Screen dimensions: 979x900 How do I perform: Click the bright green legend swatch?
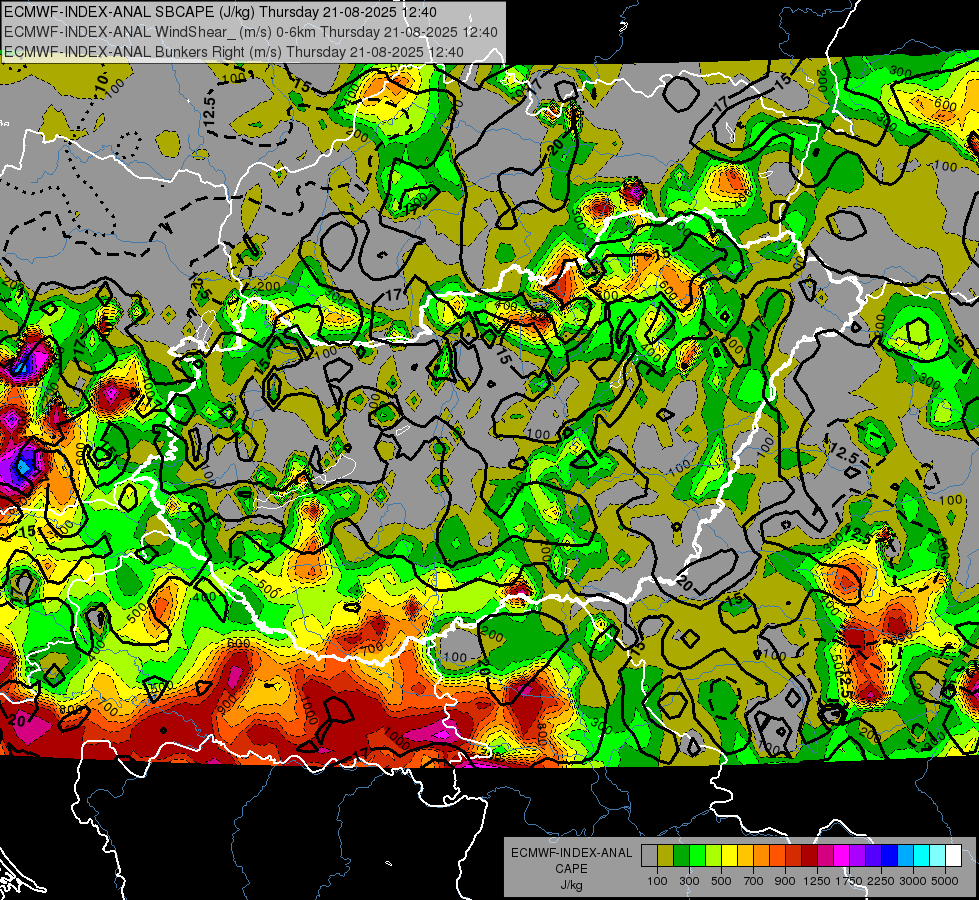[x=697, y=856]
